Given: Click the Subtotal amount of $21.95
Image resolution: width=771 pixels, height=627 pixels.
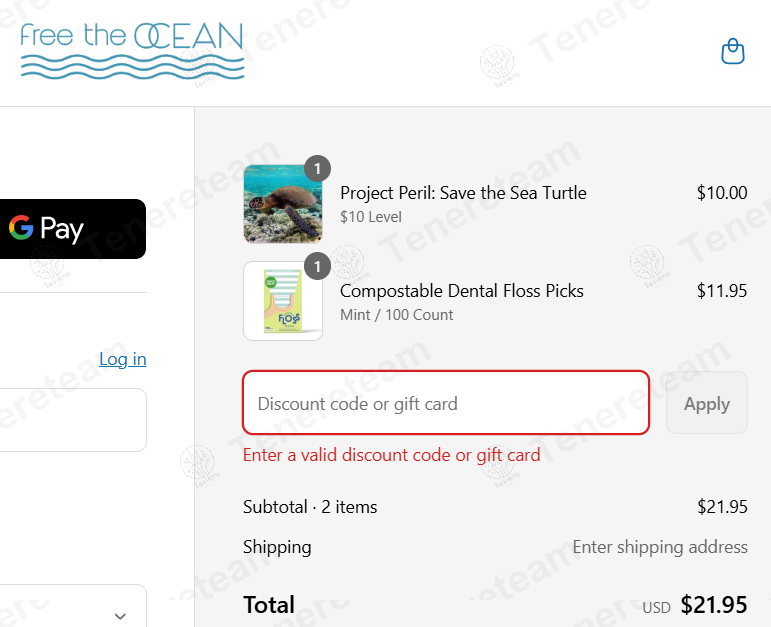Looking at the screenshot, I should (722, 507).
